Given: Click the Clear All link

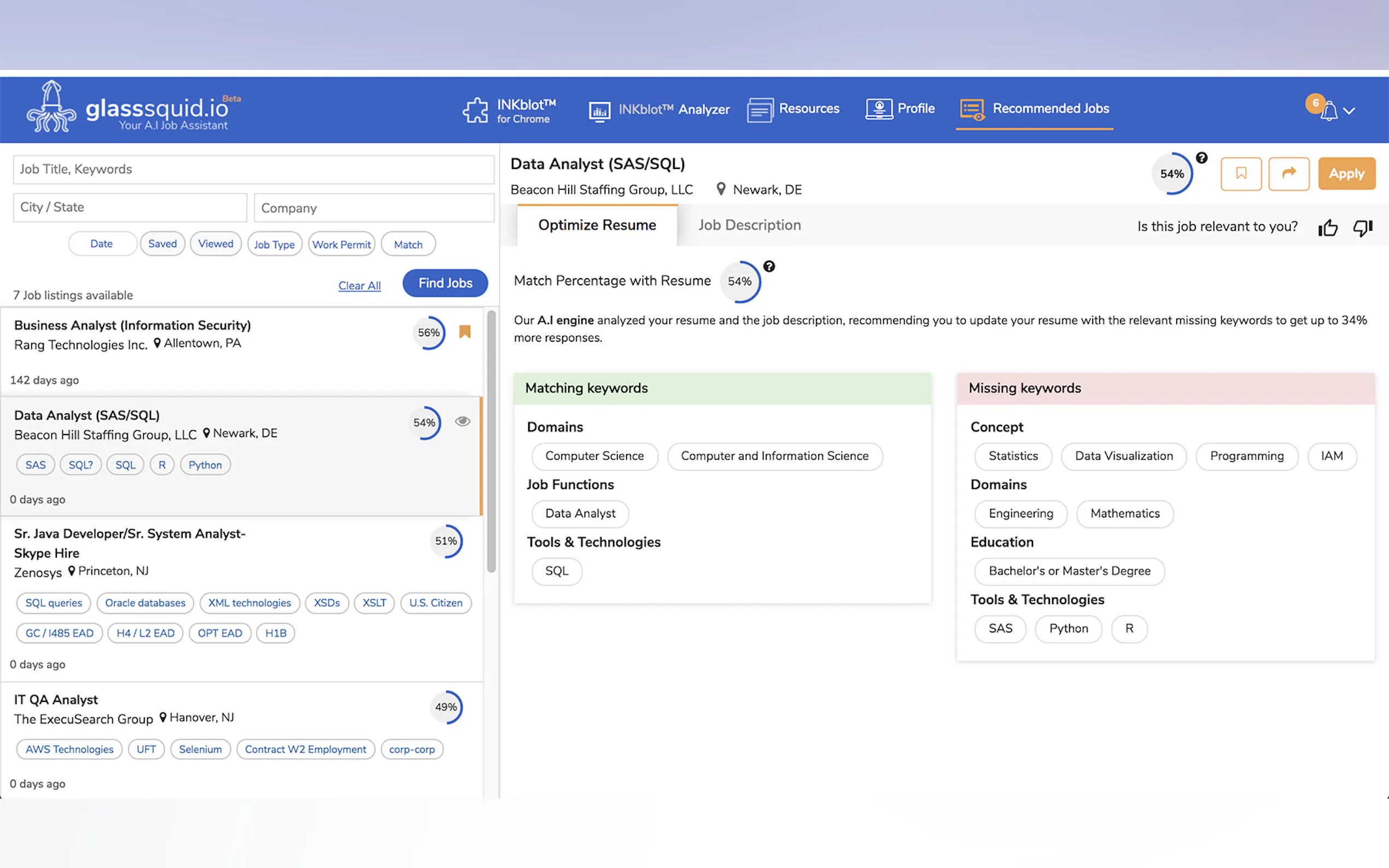Looking at the screenshot, I should tap(359, 285).
